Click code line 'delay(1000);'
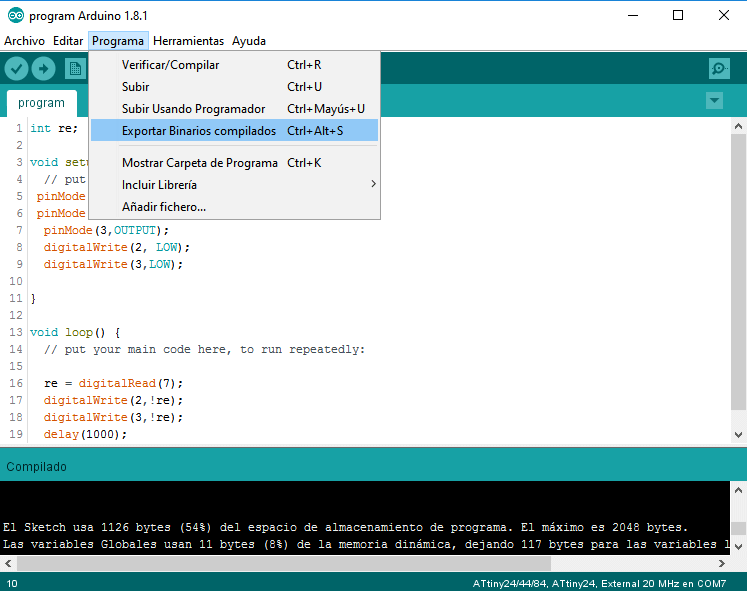The image size is (747, 591). tap(85, 434)
